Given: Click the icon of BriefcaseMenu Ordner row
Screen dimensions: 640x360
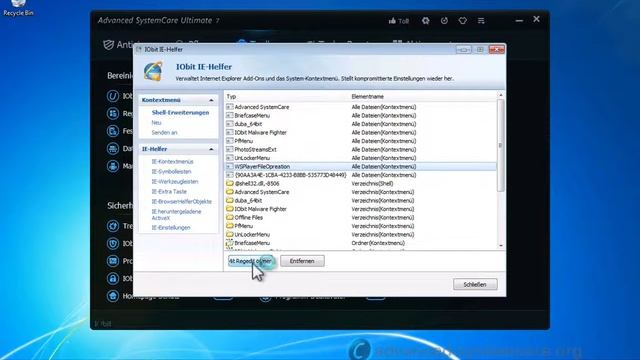Looking at the screenshot, I should [x=230, y=243].
